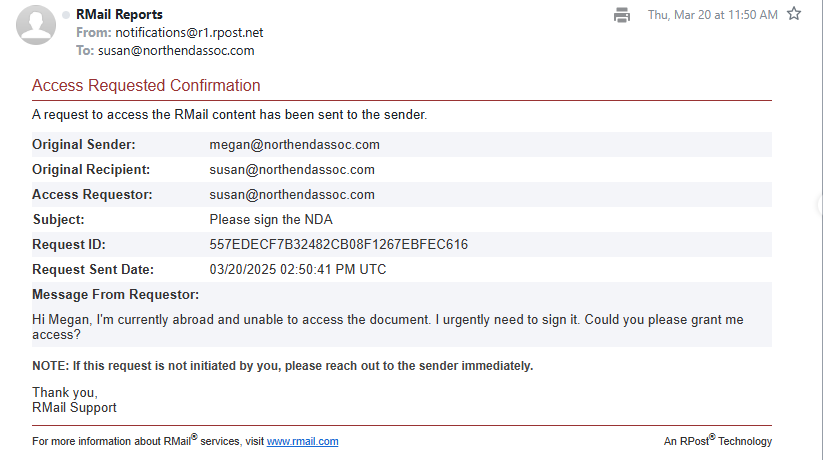Click the Access Requestor email address

pos(292,195)
